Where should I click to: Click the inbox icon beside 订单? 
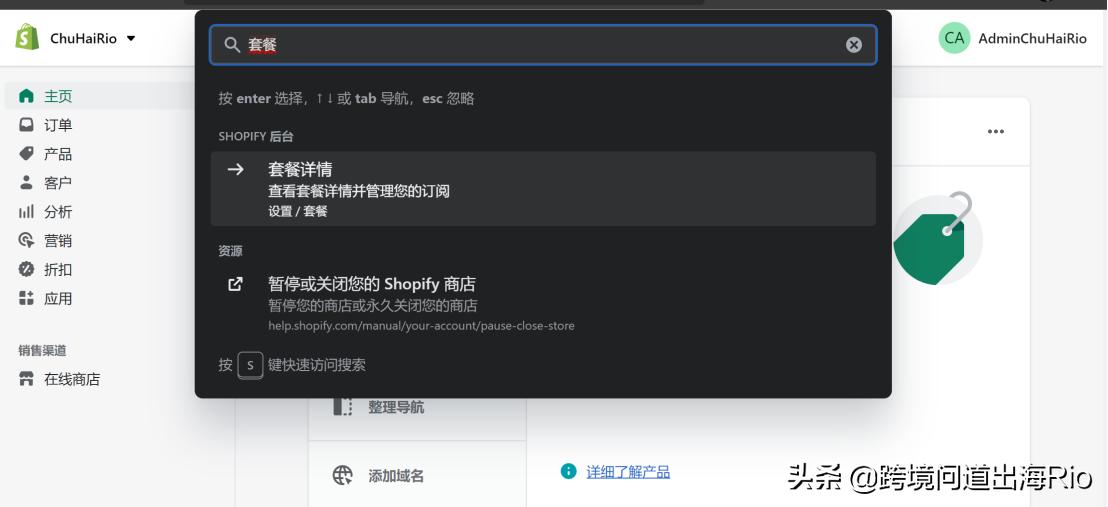click(x=26, y=125)
